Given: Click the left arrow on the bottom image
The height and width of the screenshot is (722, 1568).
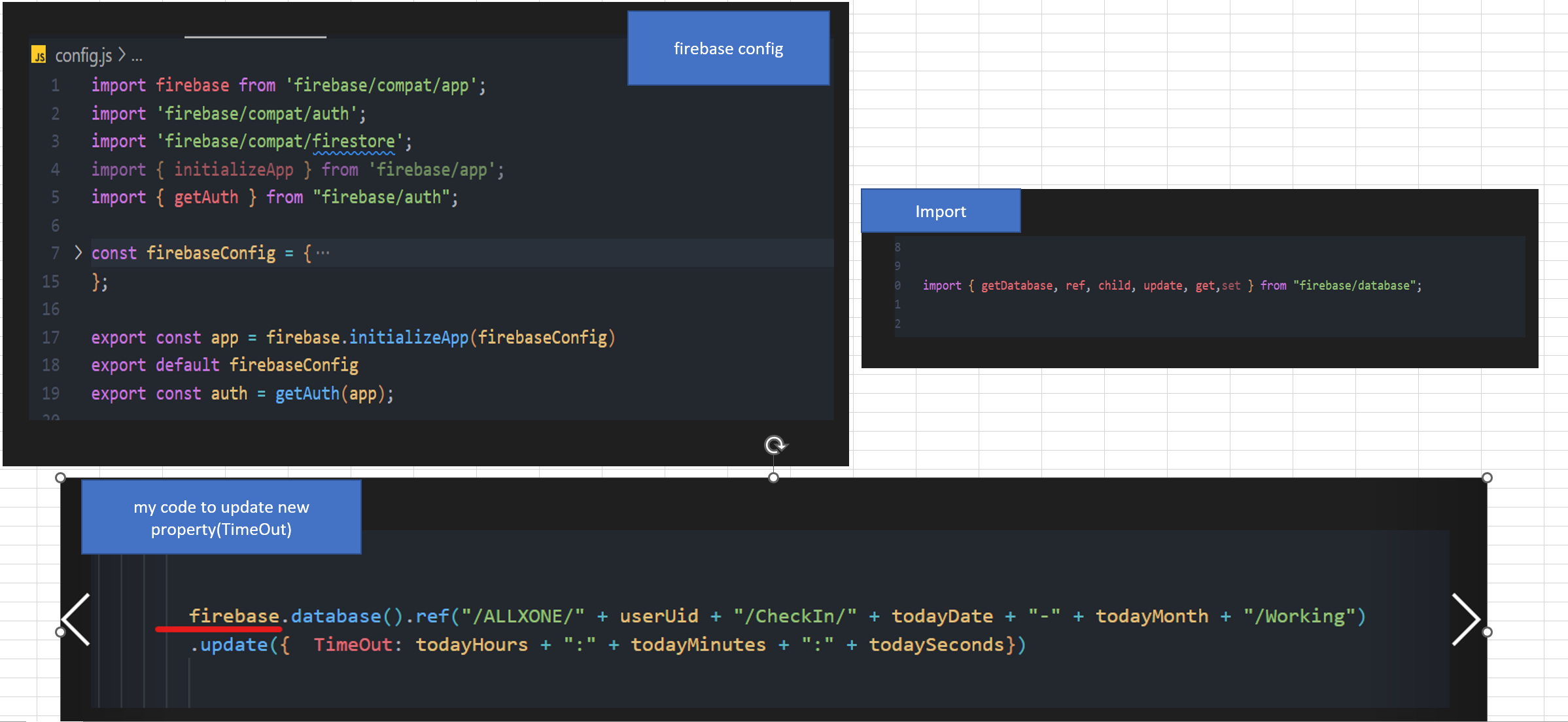Looking at the screenshot, I should coord(77,619).
